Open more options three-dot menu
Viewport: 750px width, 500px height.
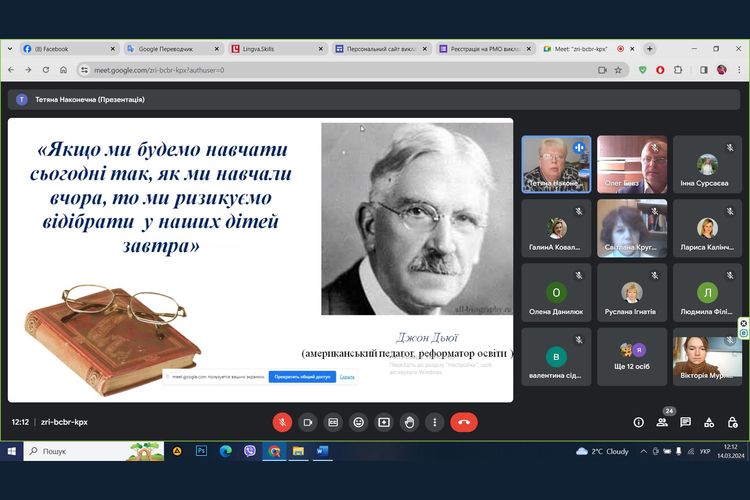[x=434, y=422]
